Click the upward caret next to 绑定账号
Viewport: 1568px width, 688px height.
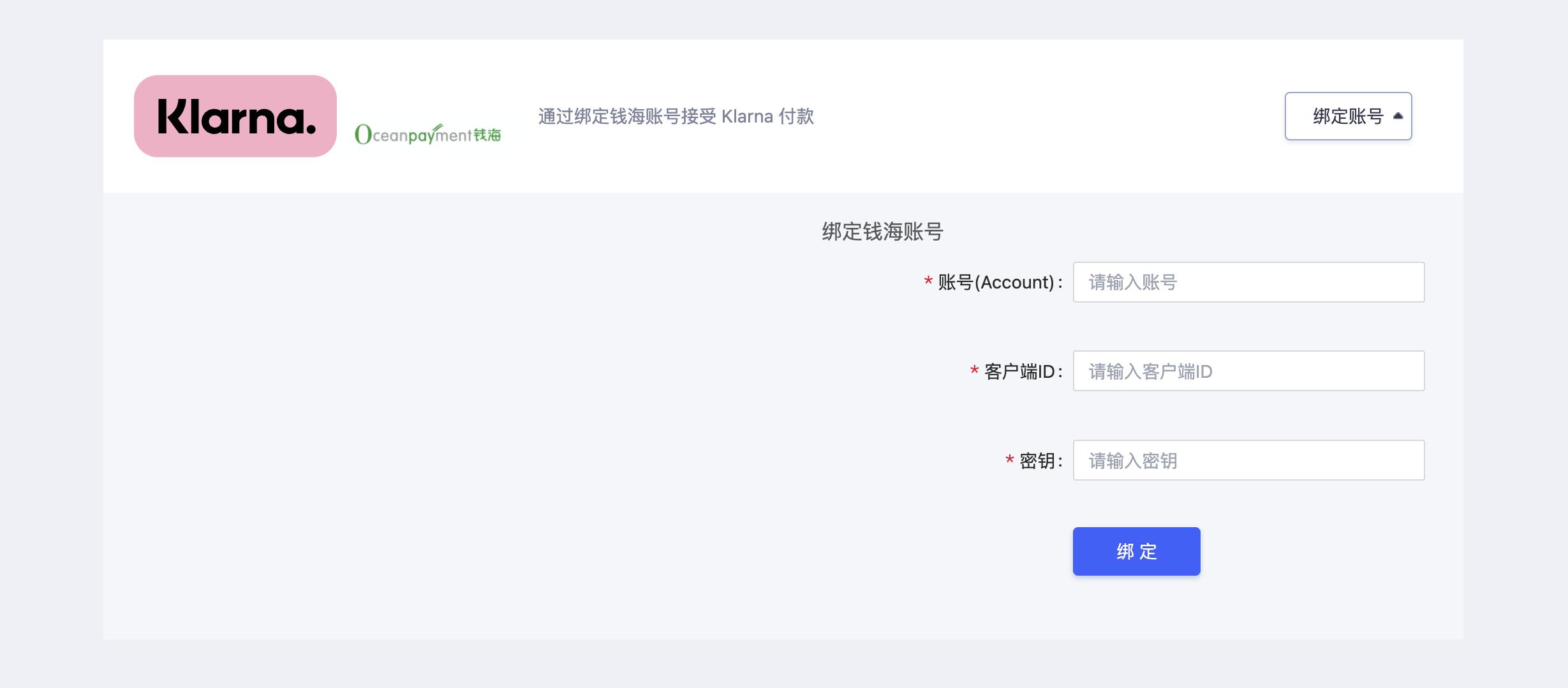point(1397,116)
